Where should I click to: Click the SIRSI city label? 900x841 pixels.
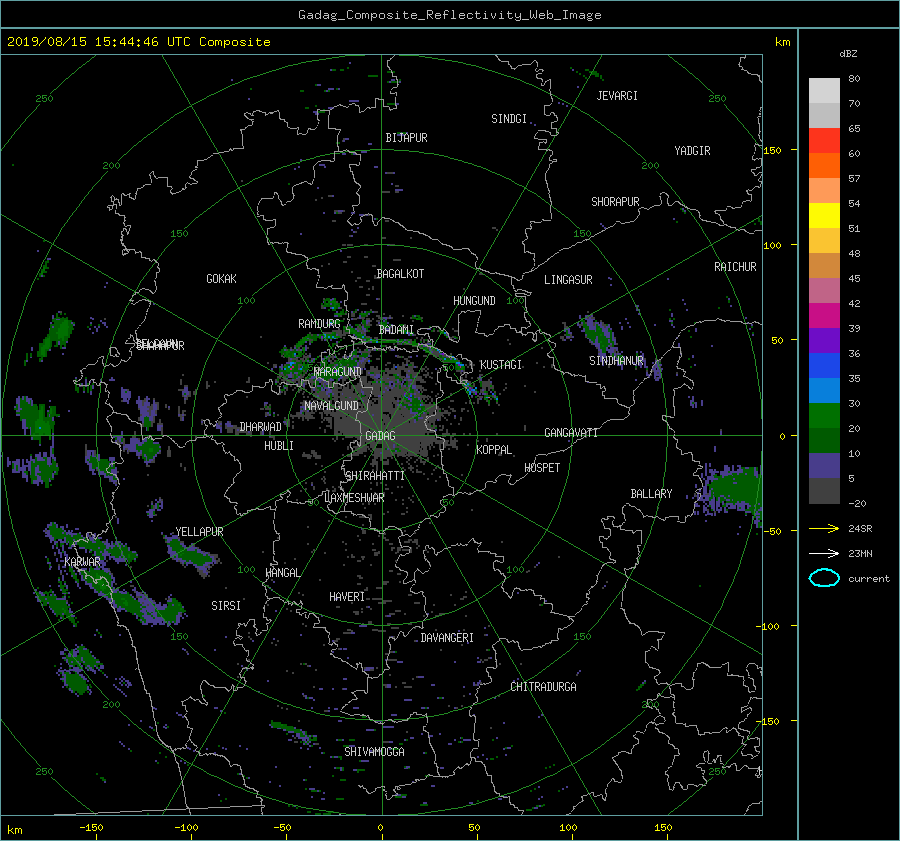click(x=226, y=606)
